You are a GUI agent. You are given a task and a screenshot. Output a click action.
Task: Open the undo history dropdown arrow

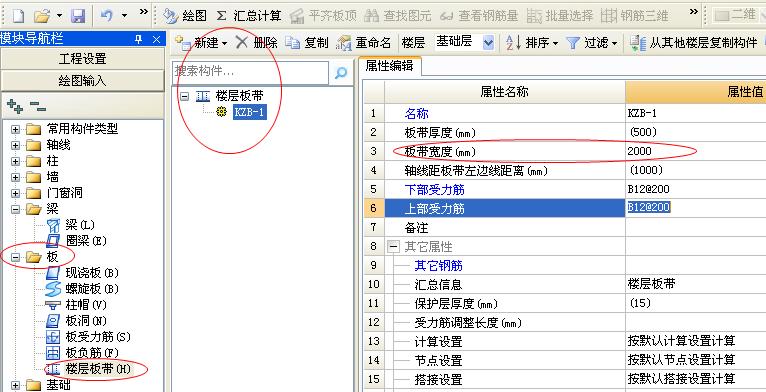(x=125, y=16)
